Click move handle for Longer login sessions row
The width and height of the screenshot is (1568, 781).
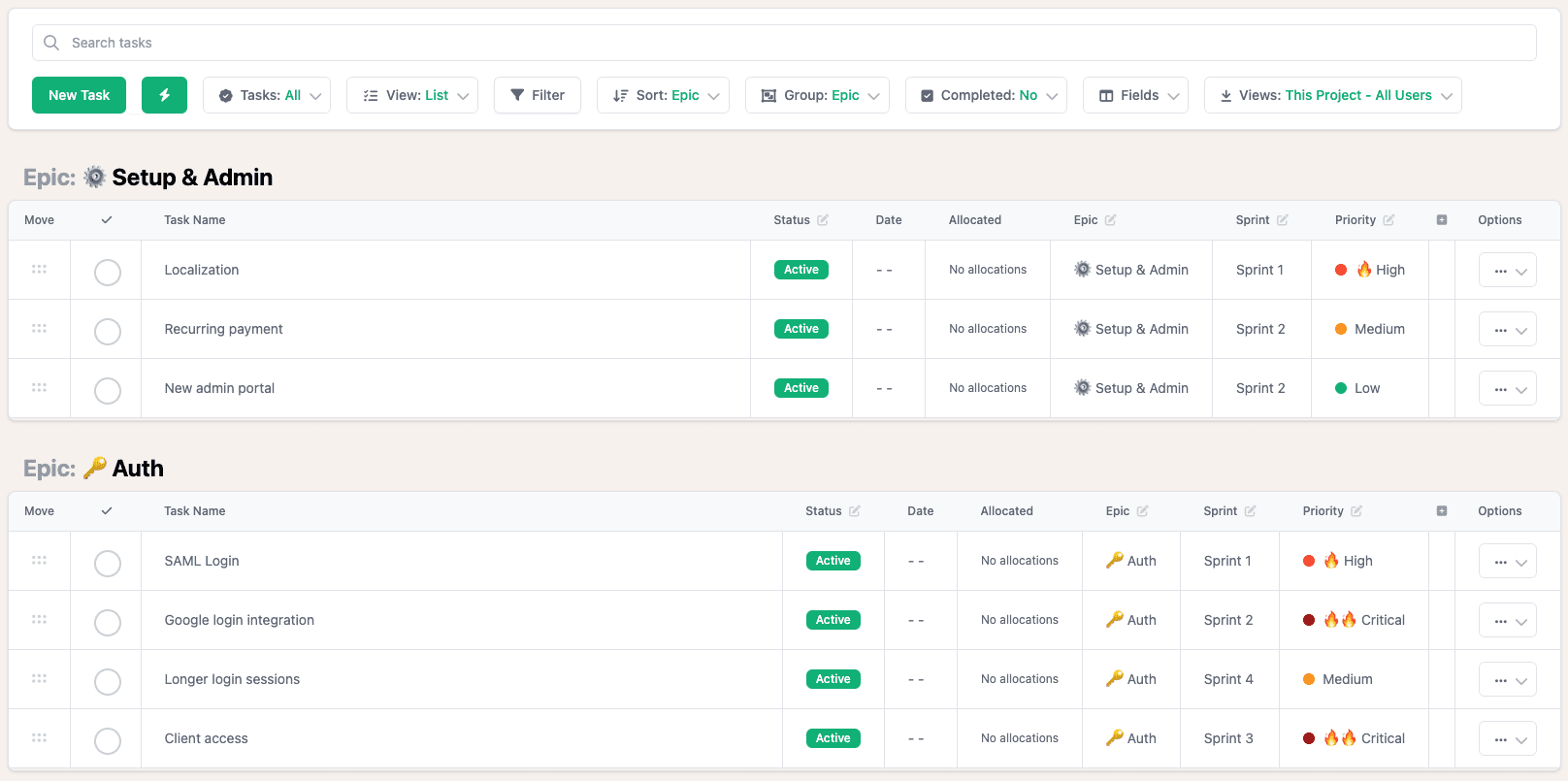pos(39,678)
